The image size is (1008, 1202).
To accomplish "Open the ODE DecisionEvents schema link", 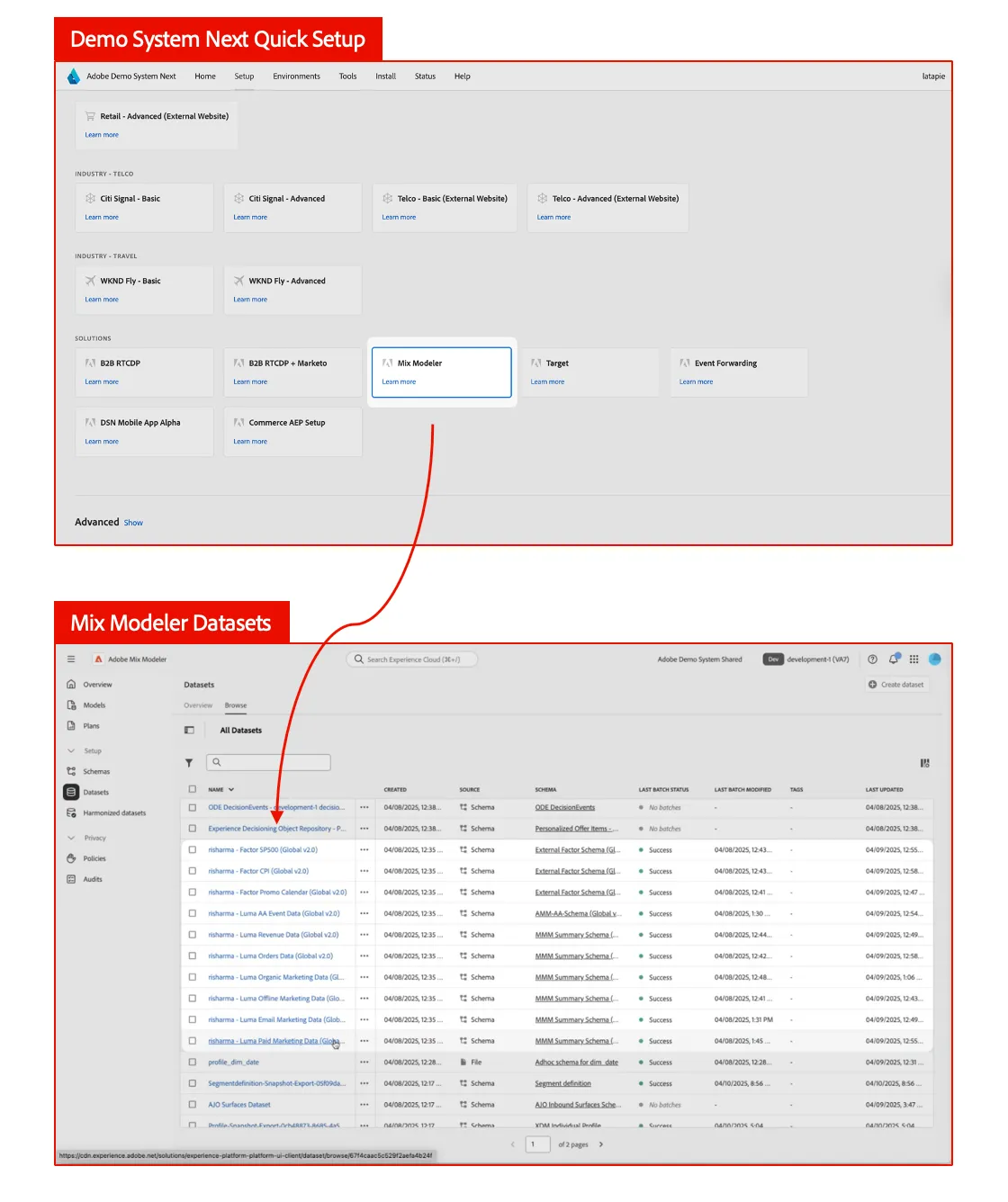I will tap(564, 808).
